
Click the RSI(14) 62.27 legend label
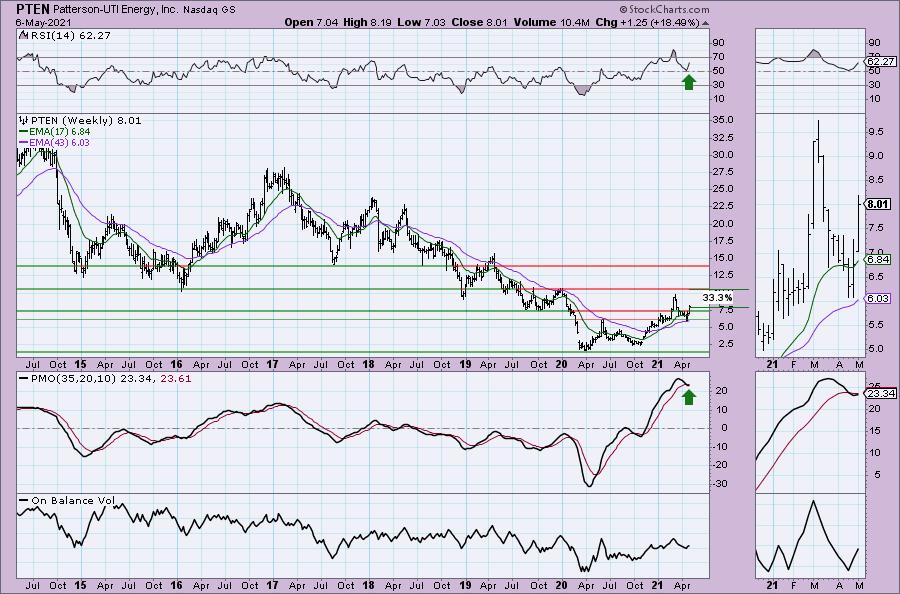point(69,36)
